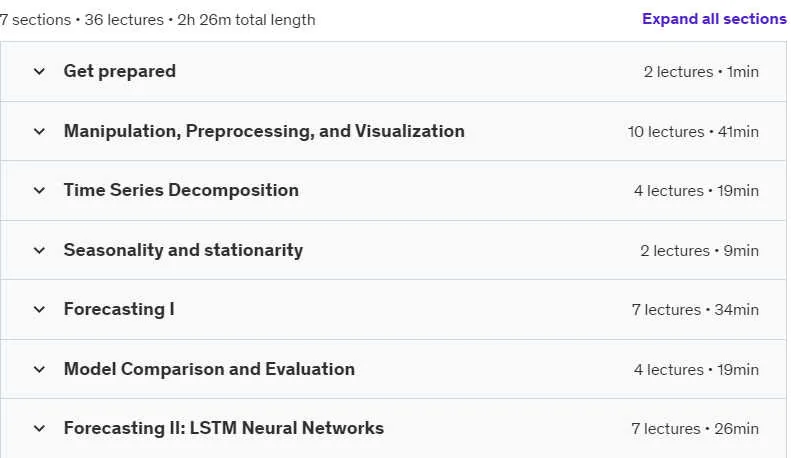Expand Model Comparison and Evaluation chevron
This screenshot has width=791, height=458.
[x=39, y=369]
